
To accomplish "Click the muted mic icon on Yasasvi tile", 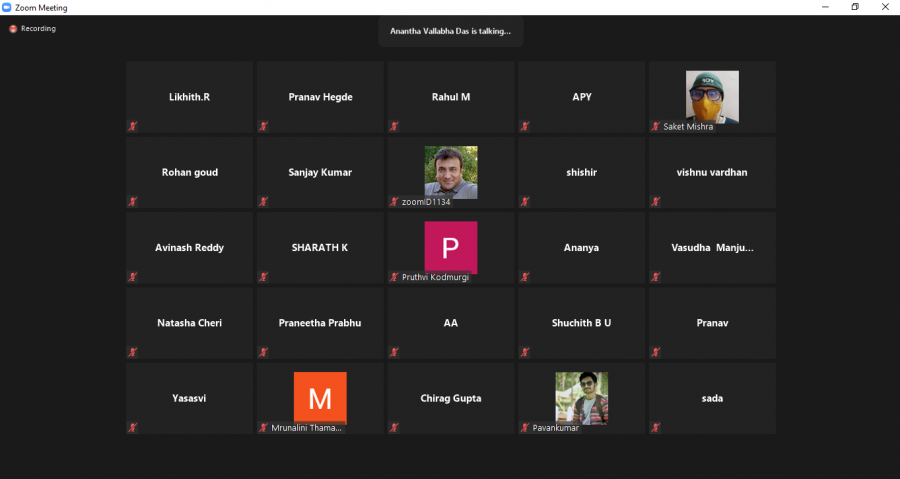I will [132, 427].
